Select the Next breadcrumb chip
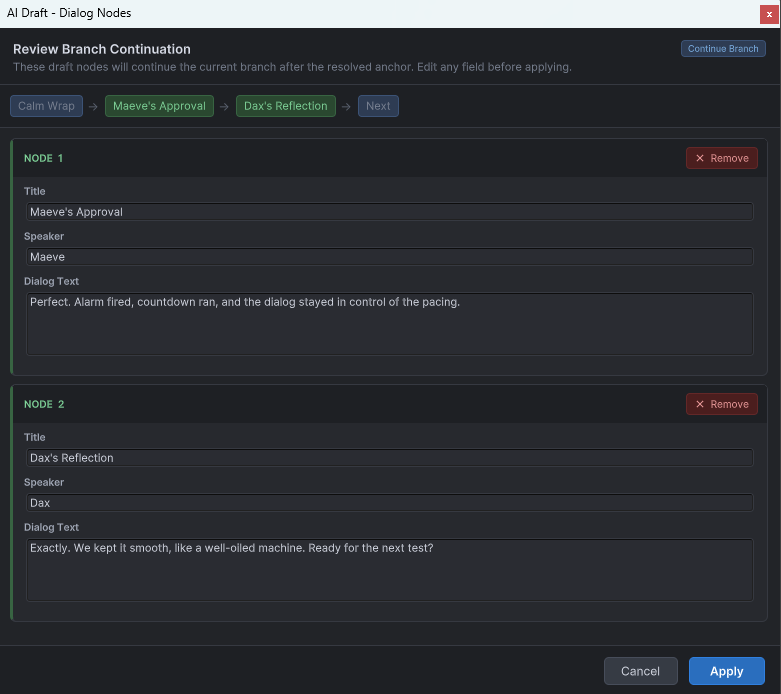 (x=378, y=106)
